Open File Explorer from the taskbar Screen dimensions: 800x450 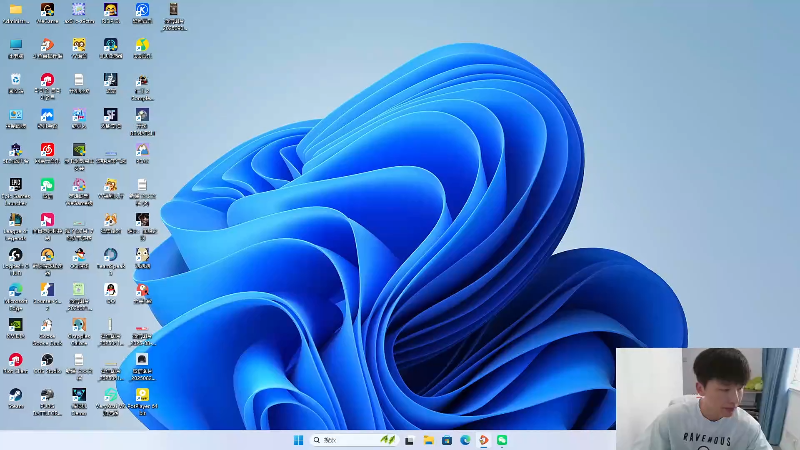428,440
